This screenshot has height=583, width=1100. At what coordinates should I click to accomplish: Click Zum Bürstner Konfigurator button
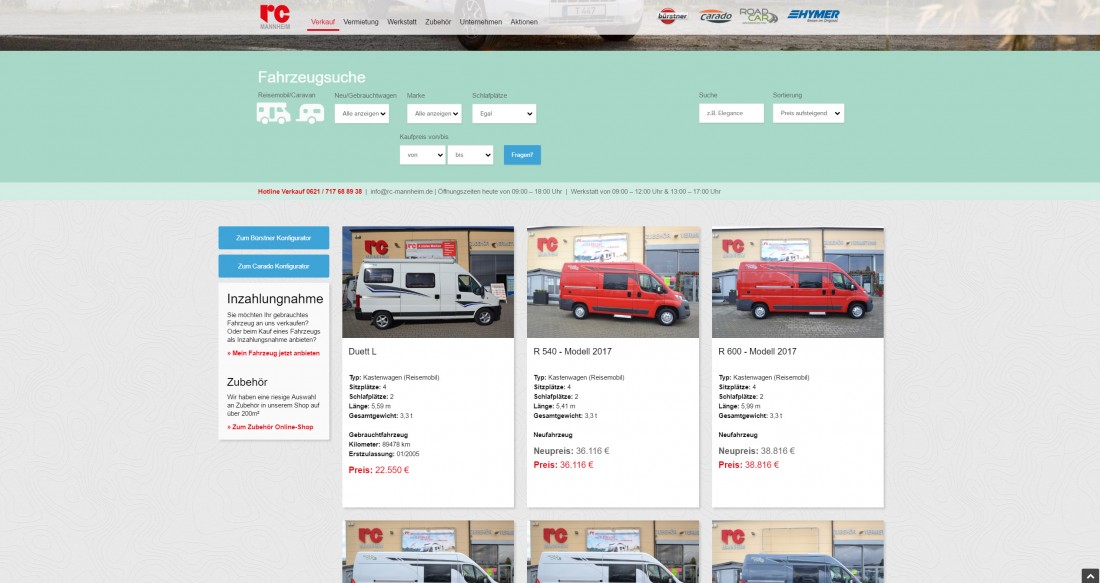point(273,238)
